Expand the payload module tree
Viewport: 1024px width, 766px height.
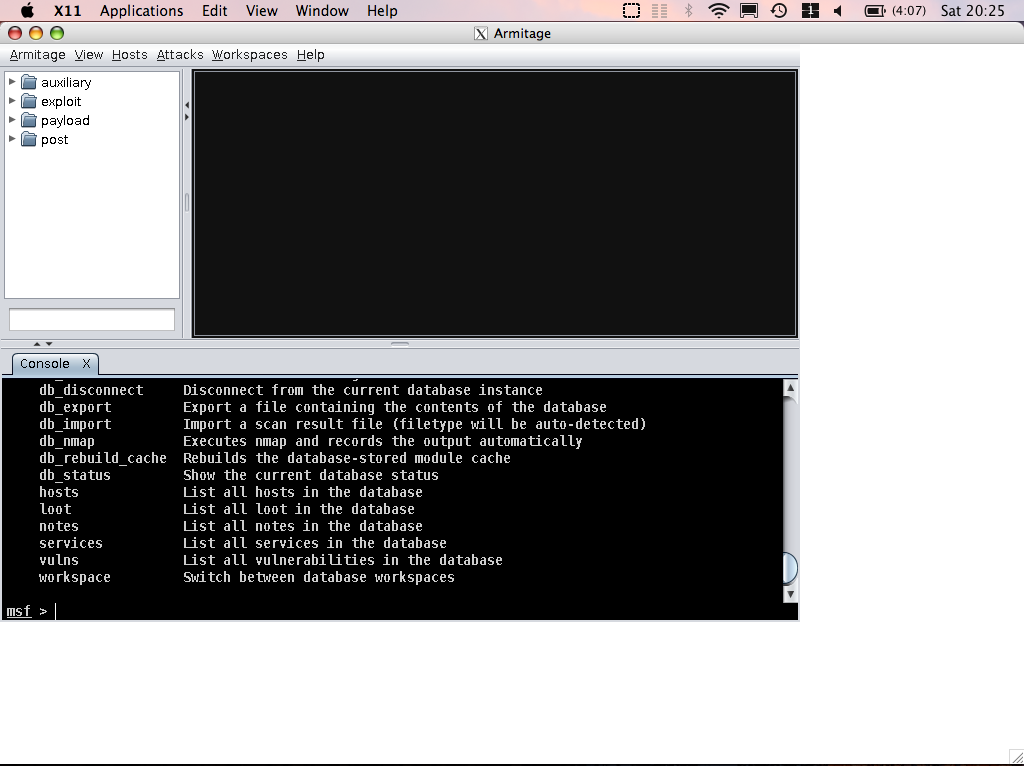click(12, 120)
